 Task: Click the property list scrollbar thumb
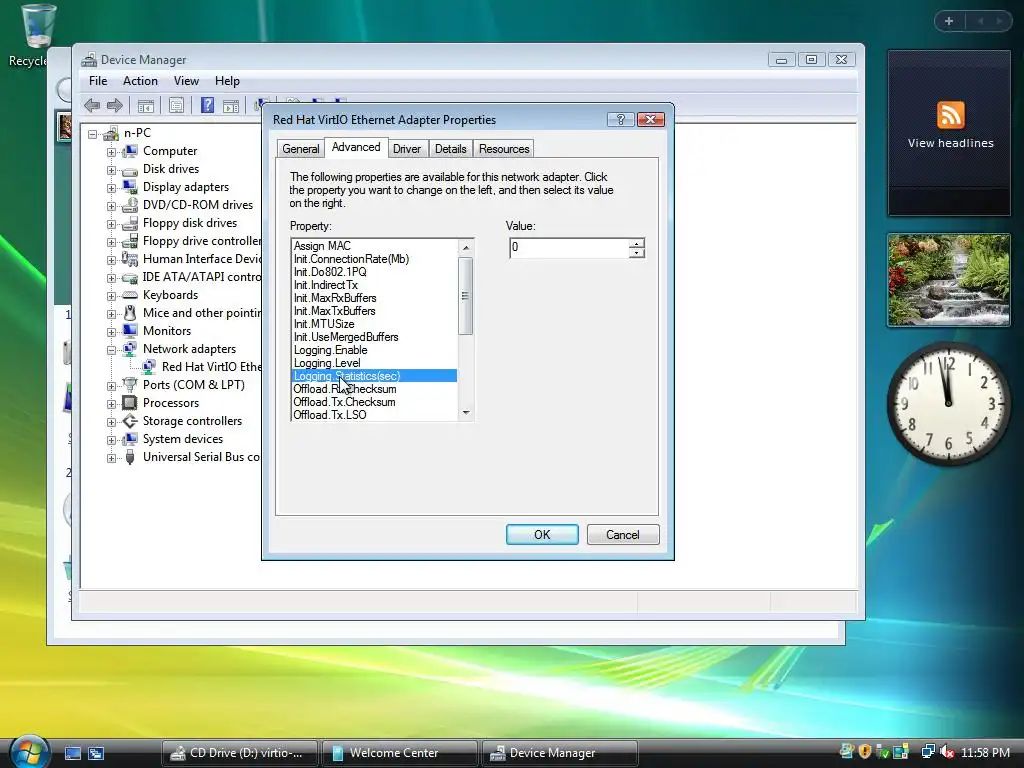tap(466, 296)
